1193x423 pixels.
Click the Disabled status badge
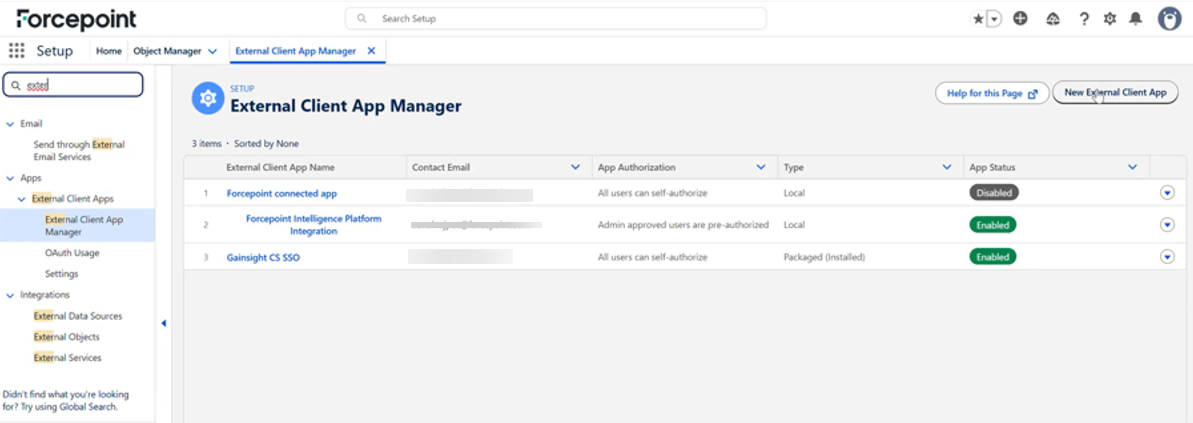[994, 193]
